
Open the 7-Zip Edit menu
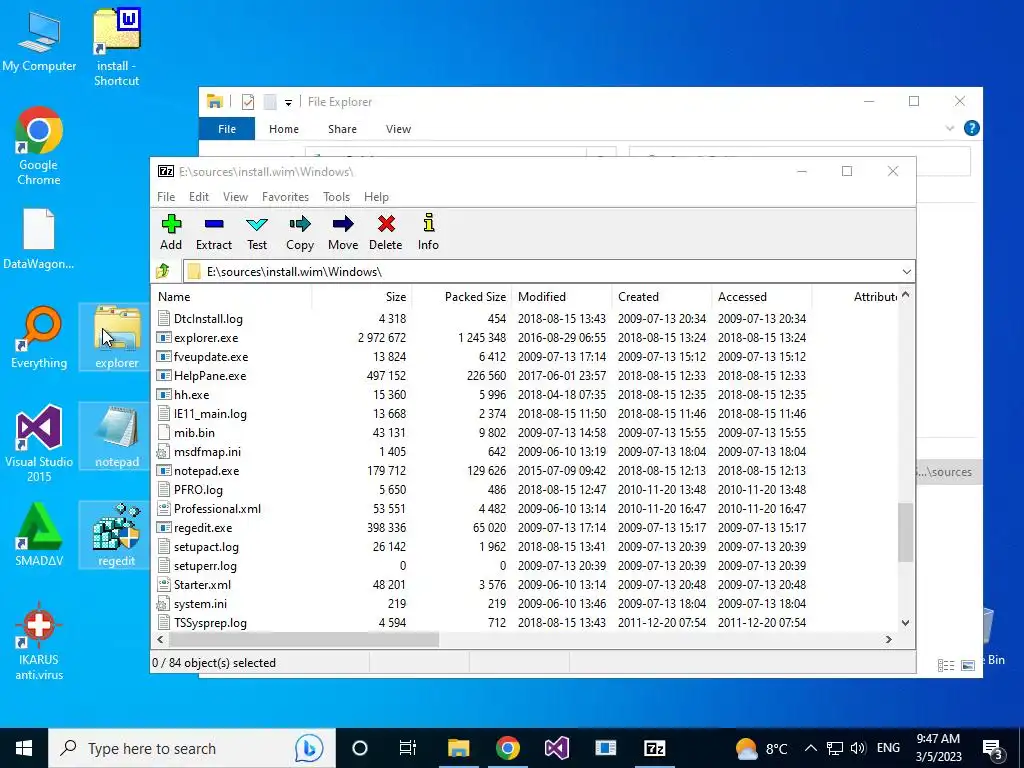(x=199, y=197)
